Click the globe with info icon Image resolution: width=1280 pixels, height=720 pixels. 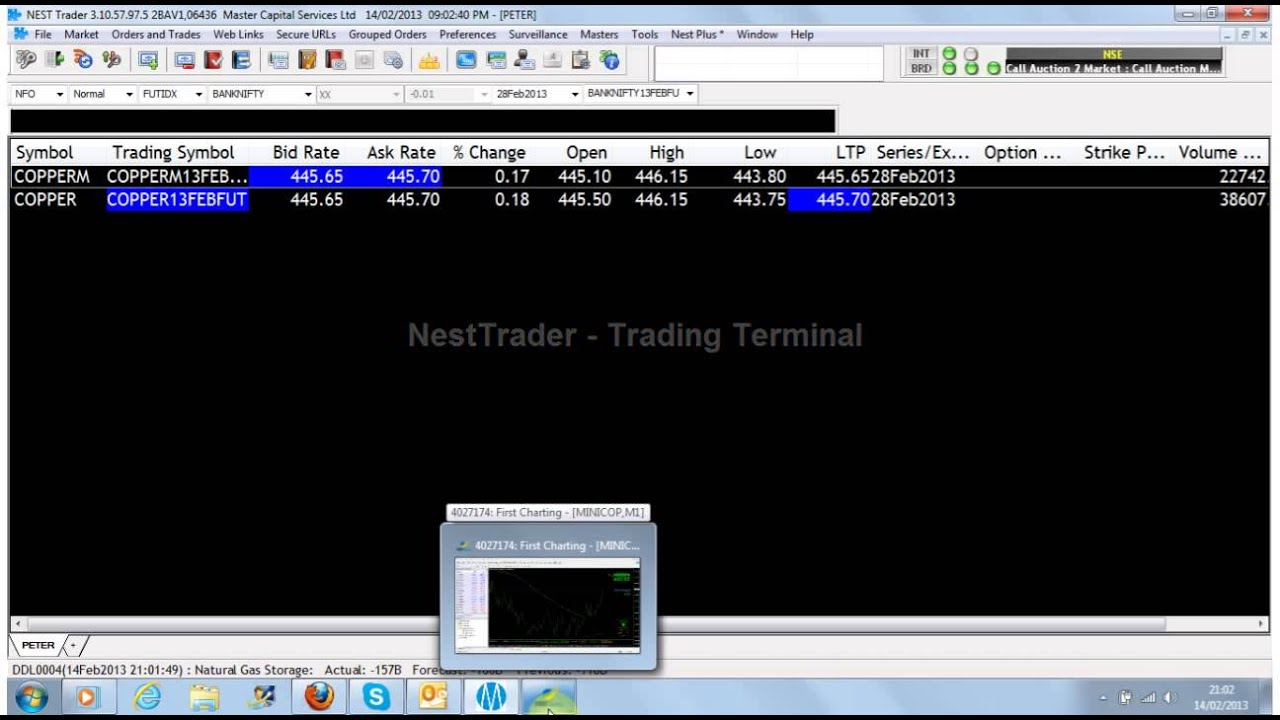click(609, 60)
